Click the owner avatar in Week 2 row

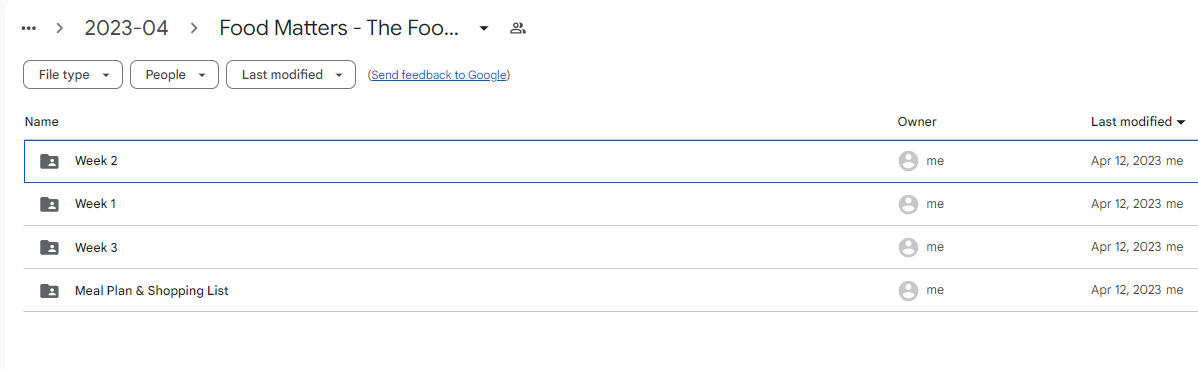[908, 161]
